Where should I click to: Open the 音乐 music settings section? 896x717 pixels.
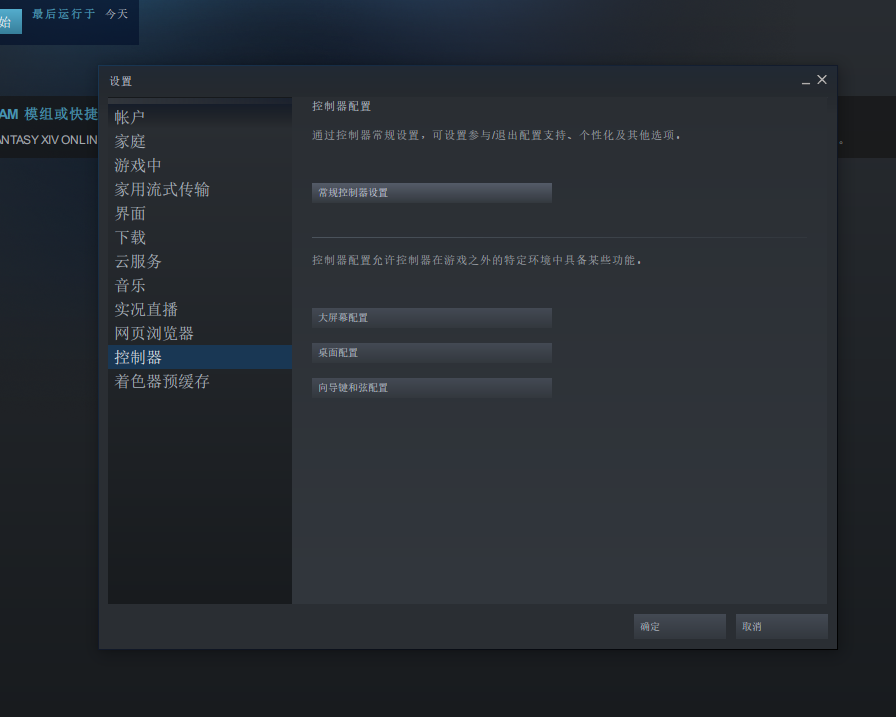(130, 285)
